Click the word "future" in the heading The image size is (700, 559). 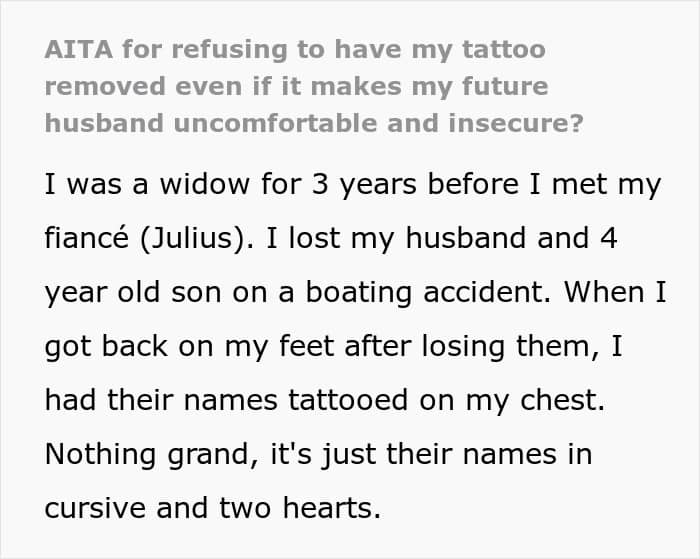505,86
